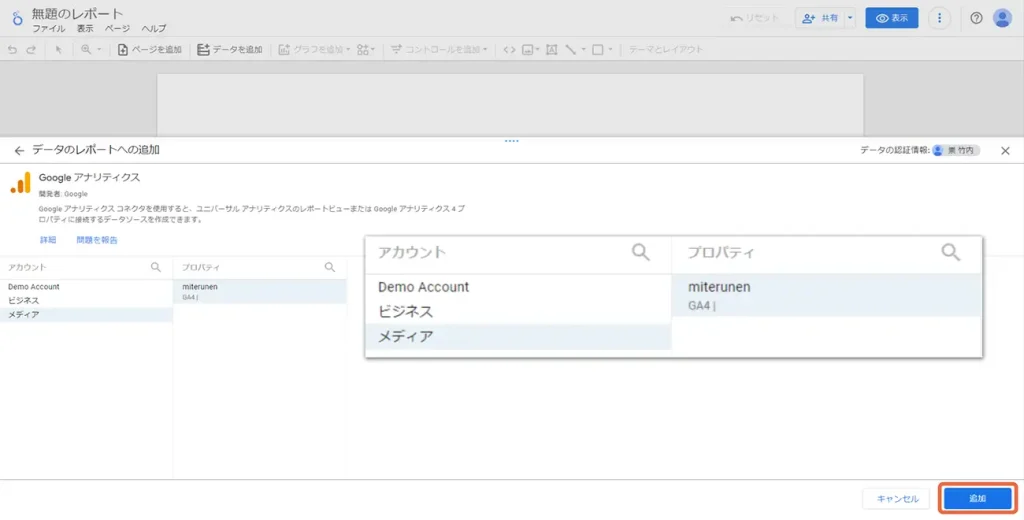Click the community visualizations and components icon

point(363,50)
